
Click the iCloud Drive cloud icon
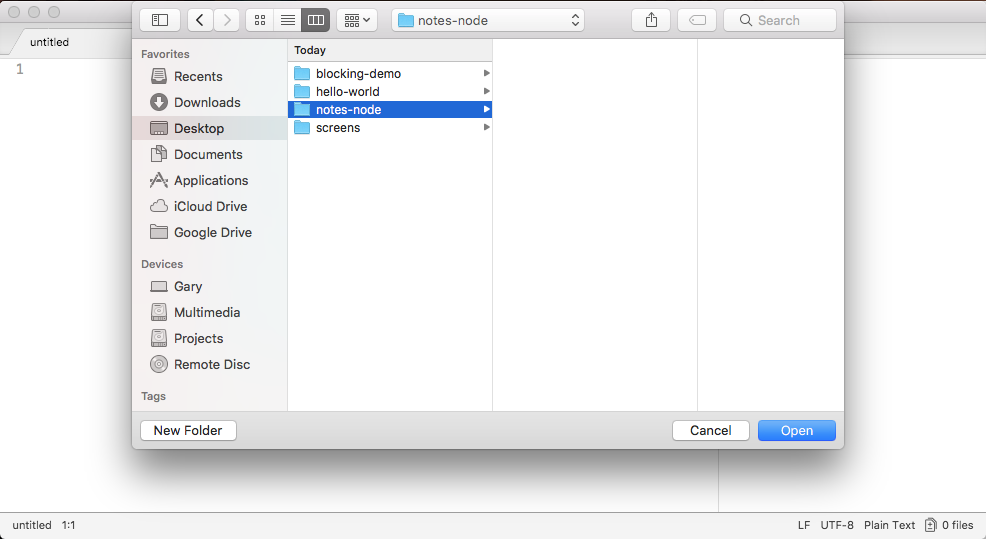tap(159, 206)
